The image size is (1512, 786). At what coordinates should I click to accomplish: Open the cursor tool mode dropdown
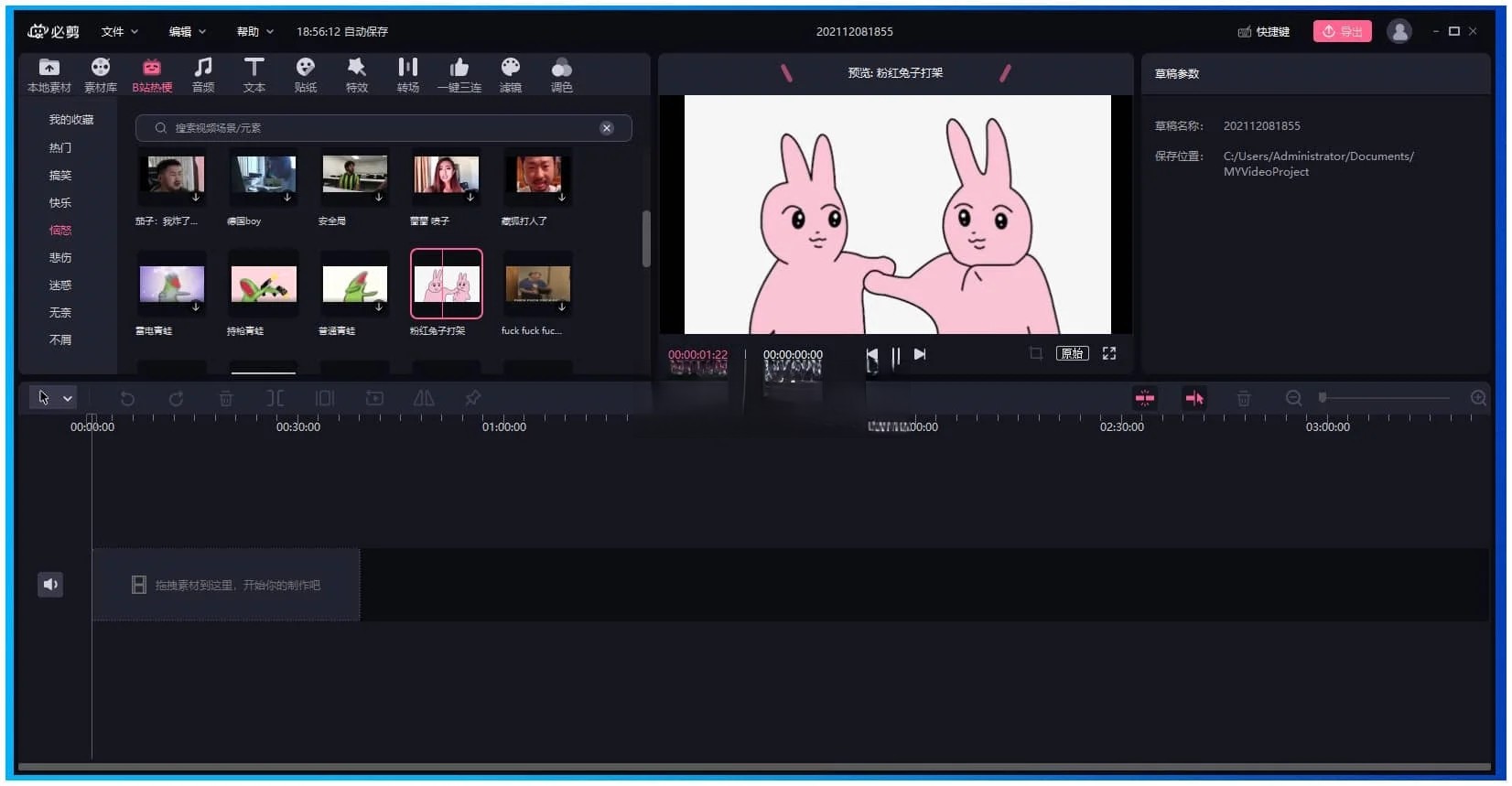(67, 398)
